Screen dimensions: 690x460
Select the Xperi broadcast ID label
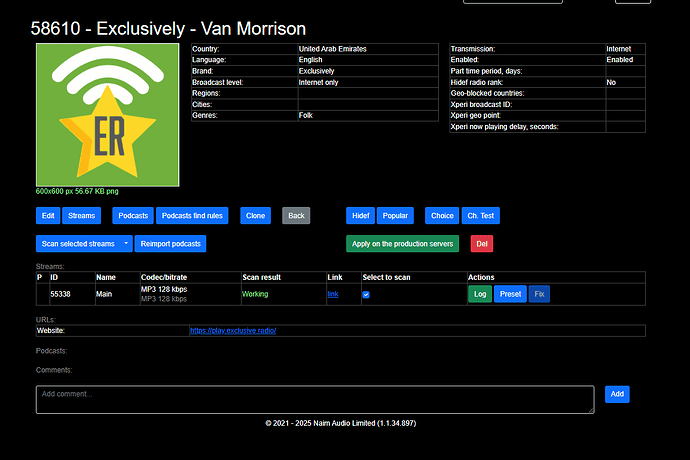[481, 104]
